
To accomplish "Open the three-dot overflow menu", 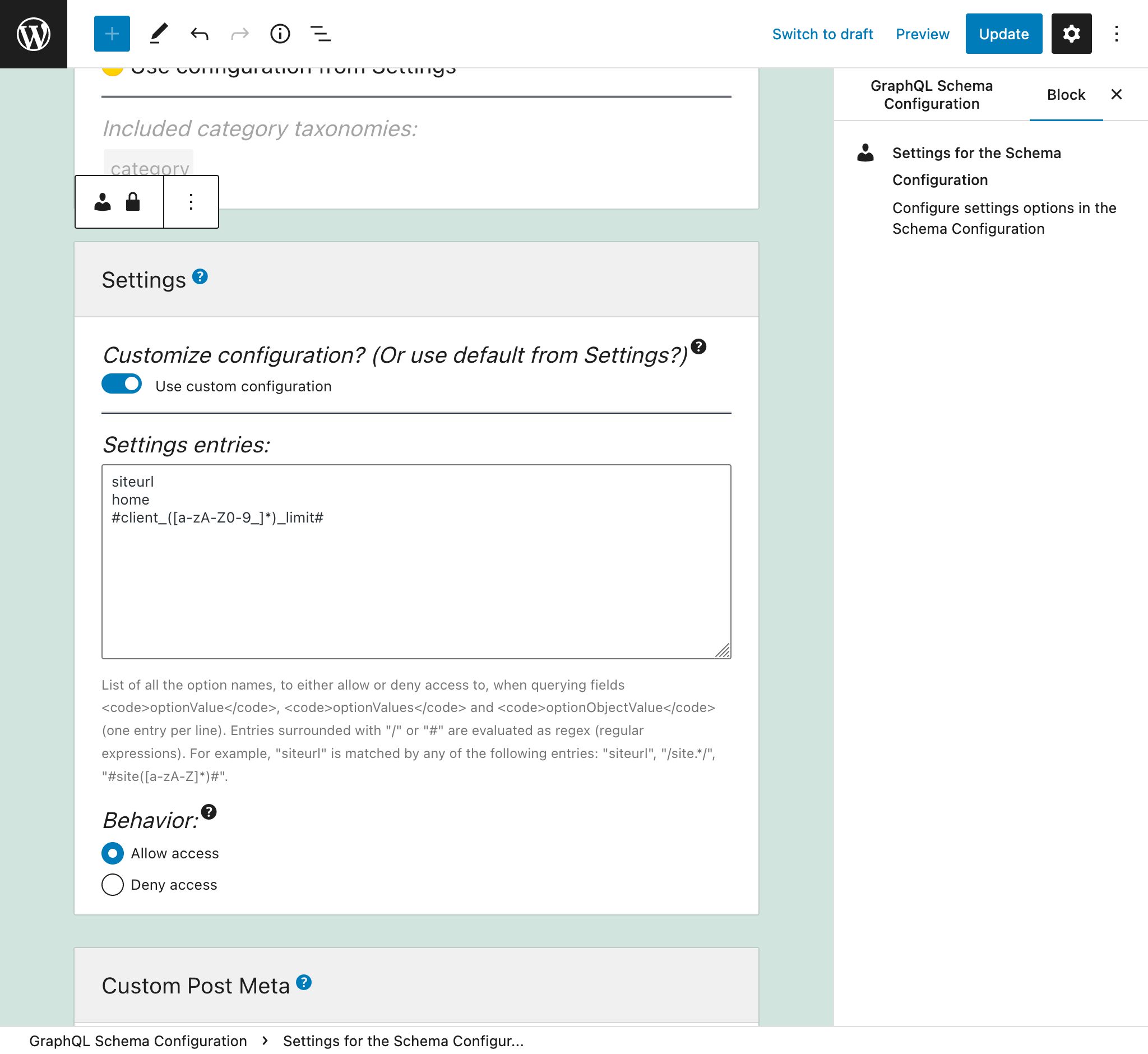I will (190, 200).
